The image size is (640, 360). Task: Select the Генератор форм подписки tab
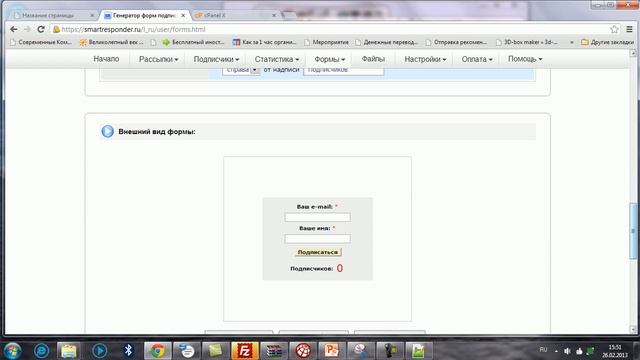[x=143, y=16]
